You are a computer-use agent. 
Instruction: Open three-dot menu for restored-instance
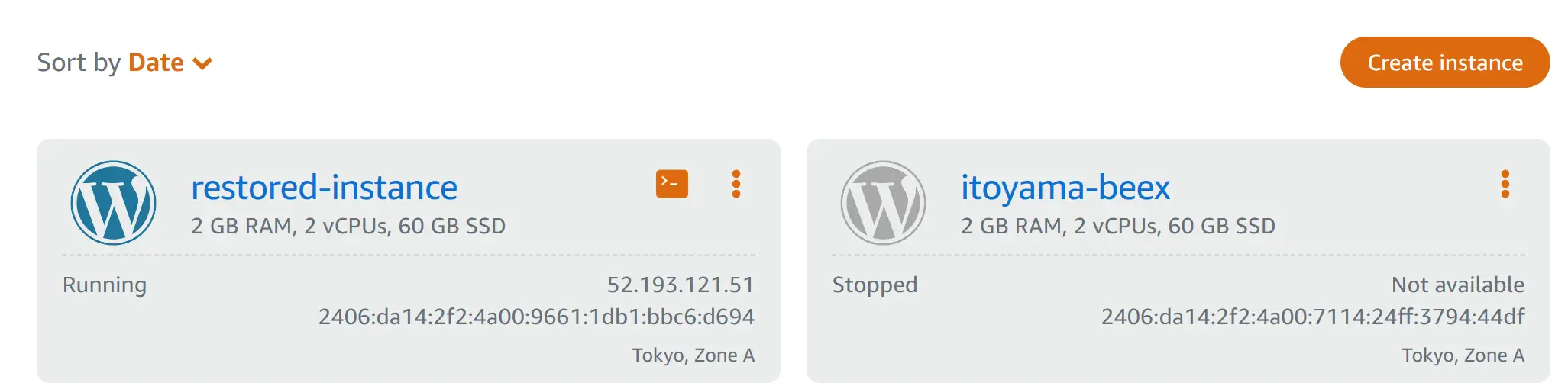pyautogui.click(x=736, y=184)
